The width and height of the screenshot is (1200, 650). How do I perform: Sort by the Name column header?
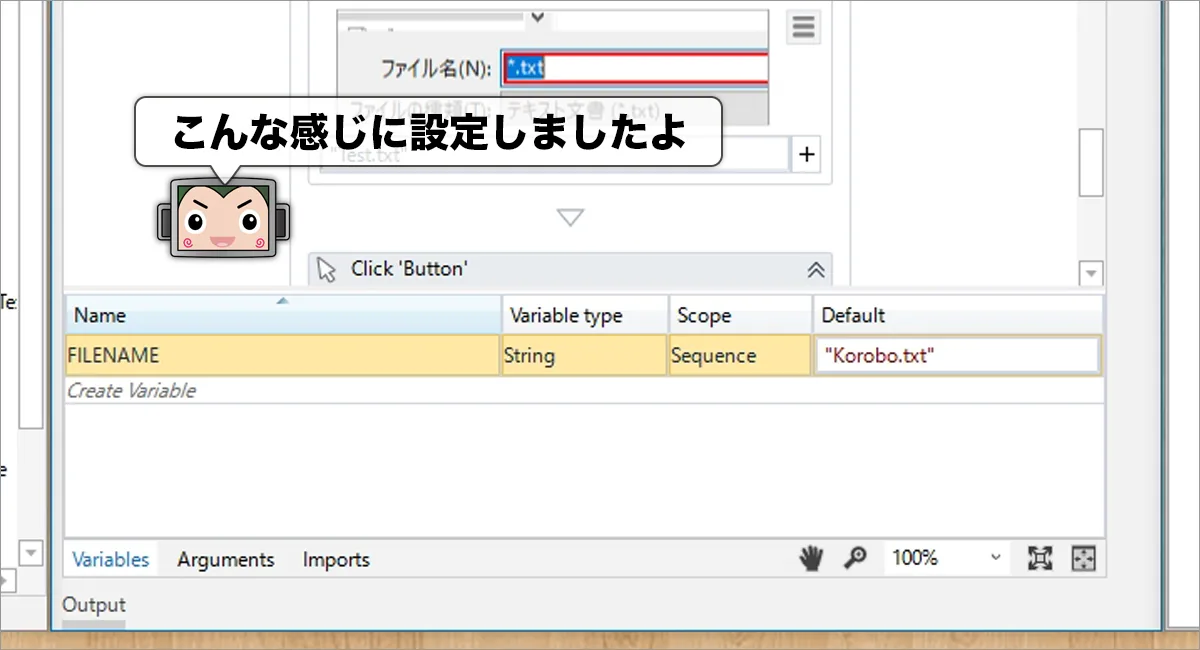coord(283,315)
